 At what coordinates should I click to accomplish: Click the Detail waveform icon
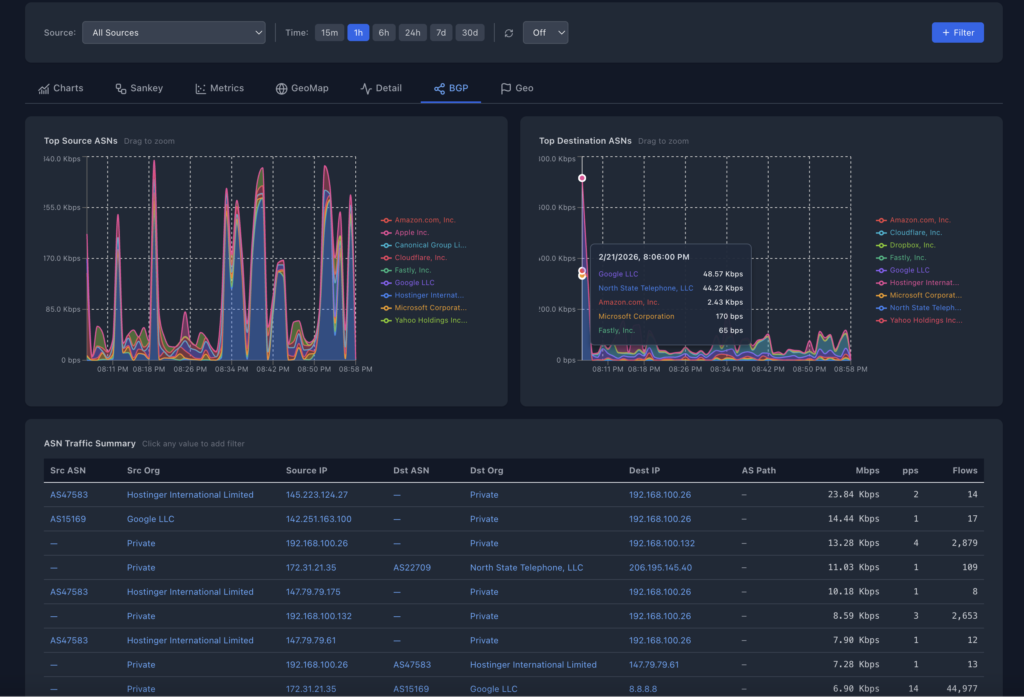point(366,88)
